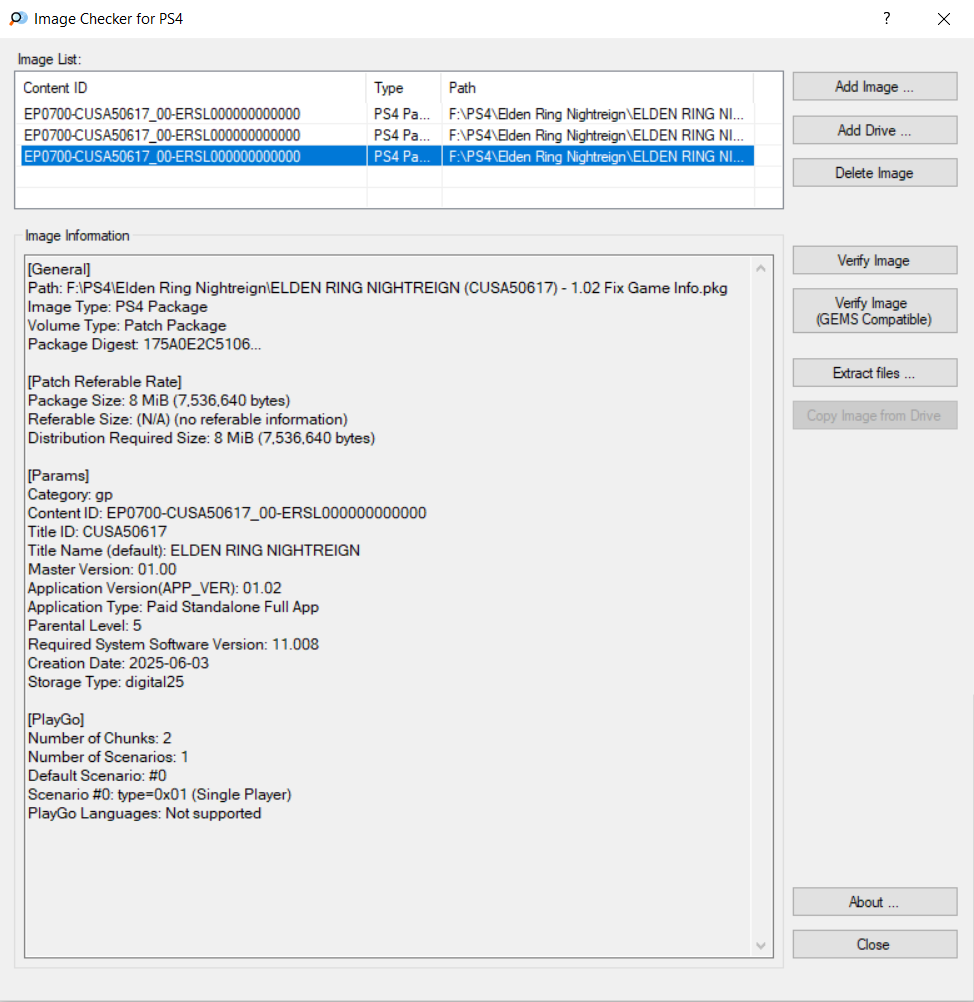974x1002 pixels.
Task: Select the highlighted third Content ID row
Action: coord(162,157)
